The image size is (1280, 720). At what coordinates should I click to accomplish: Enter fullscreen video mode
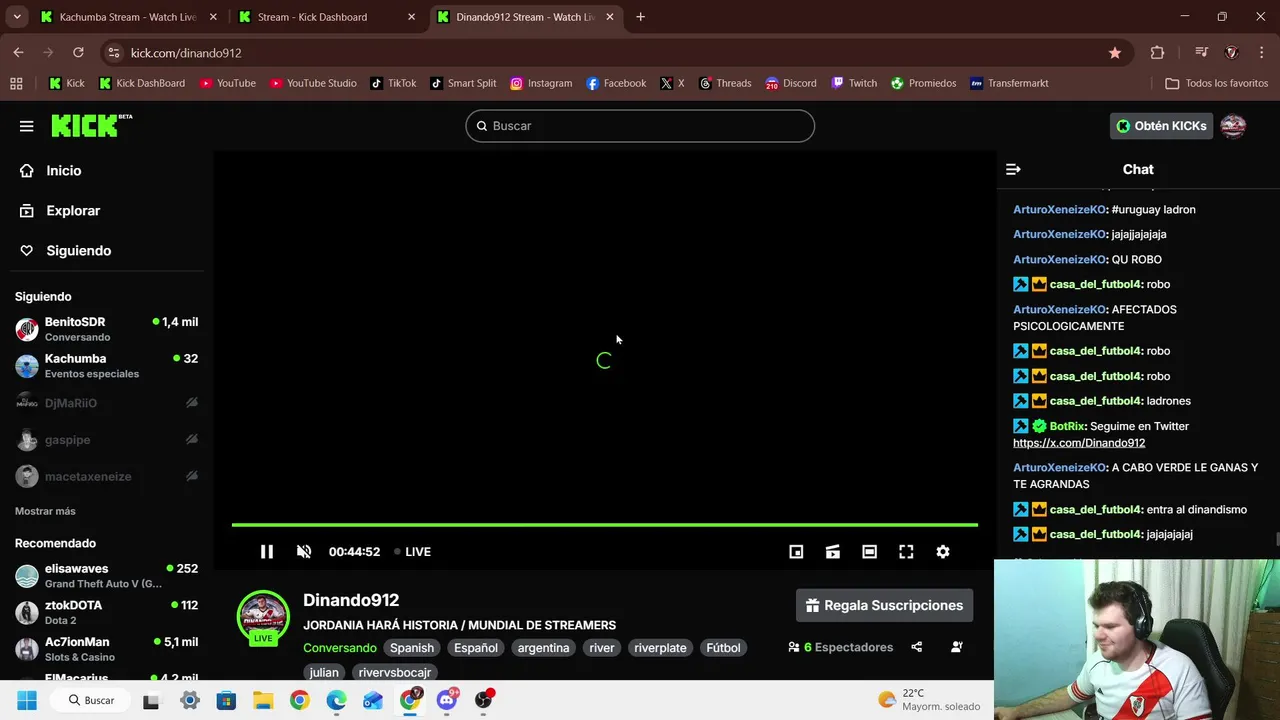click(x=906, y=552)
